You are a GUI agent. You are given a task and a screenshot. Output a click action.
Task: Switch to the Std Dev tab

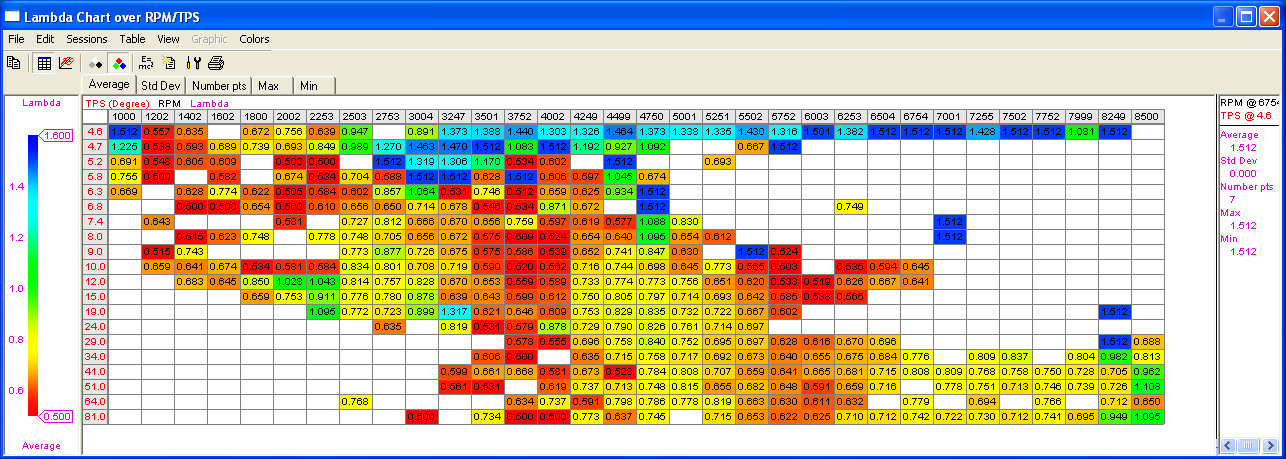160,85
